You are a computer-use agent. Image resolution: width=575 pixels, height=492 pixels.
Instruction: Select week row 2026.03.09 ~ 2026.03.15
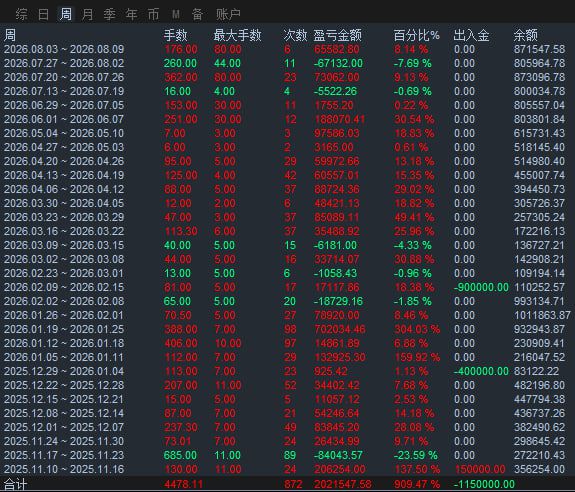click(288, 245)
